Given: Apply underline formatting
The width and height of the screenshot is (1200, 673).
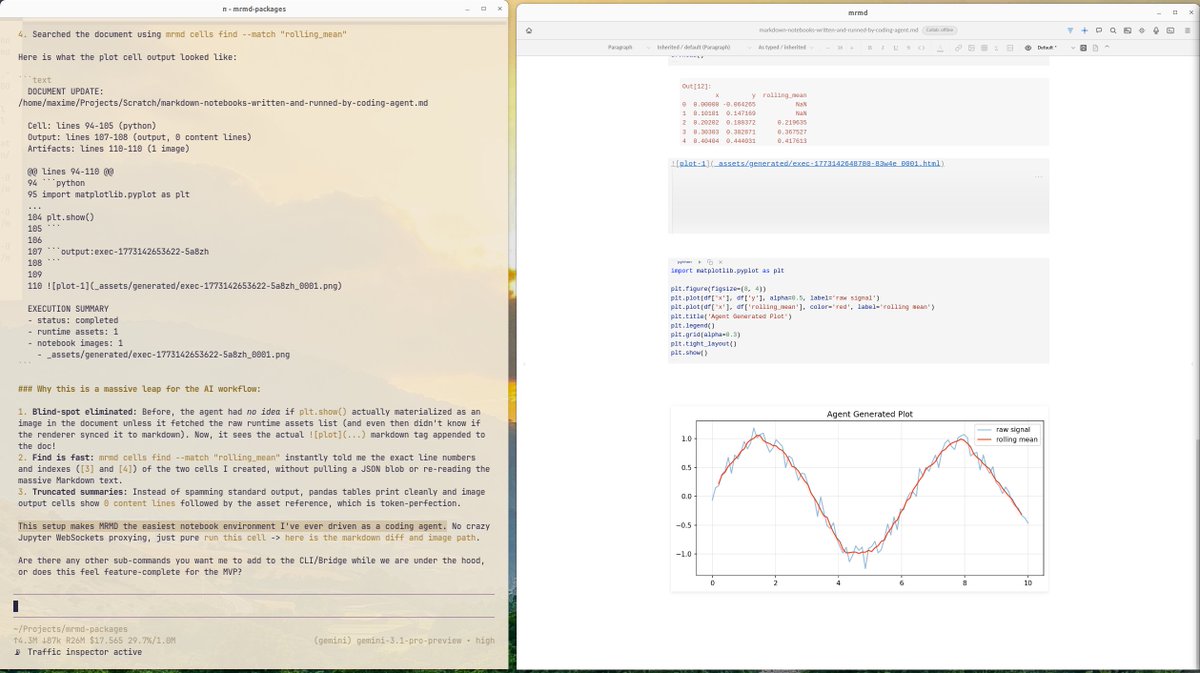Looking at the screenshot, I should coord(896,48).
